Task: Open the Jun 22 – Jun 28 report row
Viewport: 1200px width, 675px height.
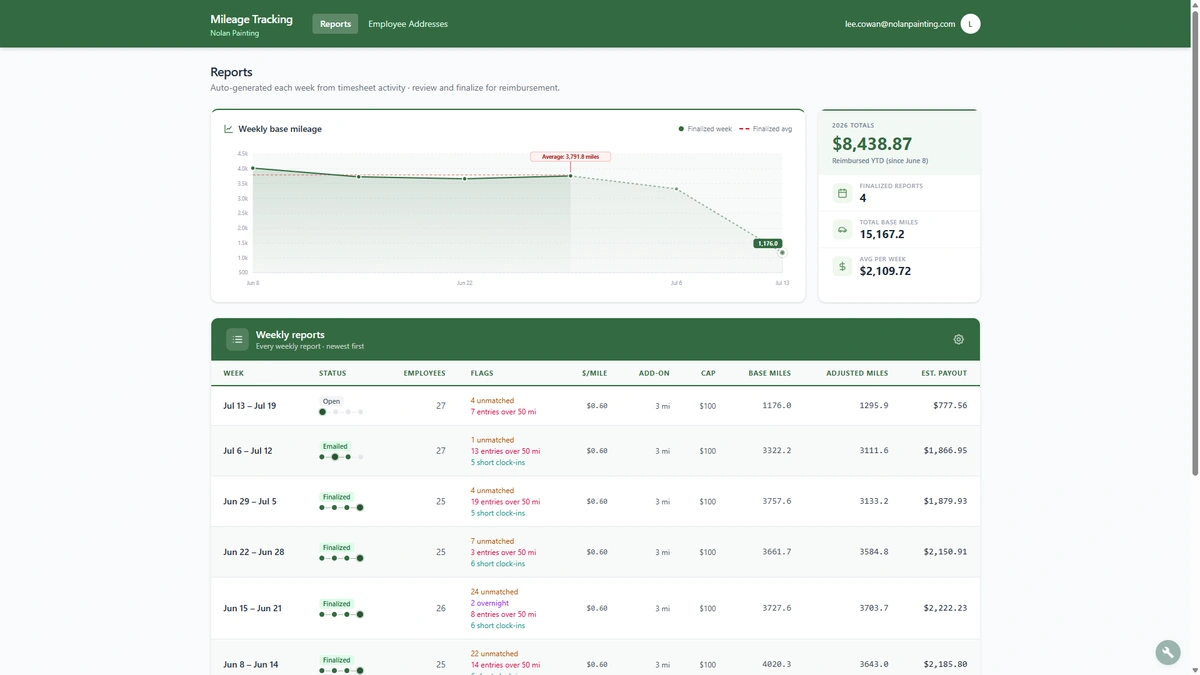Action: tap(595, 552)
